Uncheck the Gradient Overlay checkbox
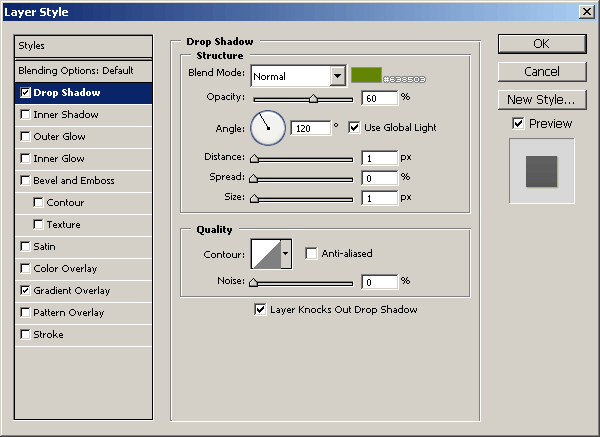600x437 pixels. pos(25,290)
